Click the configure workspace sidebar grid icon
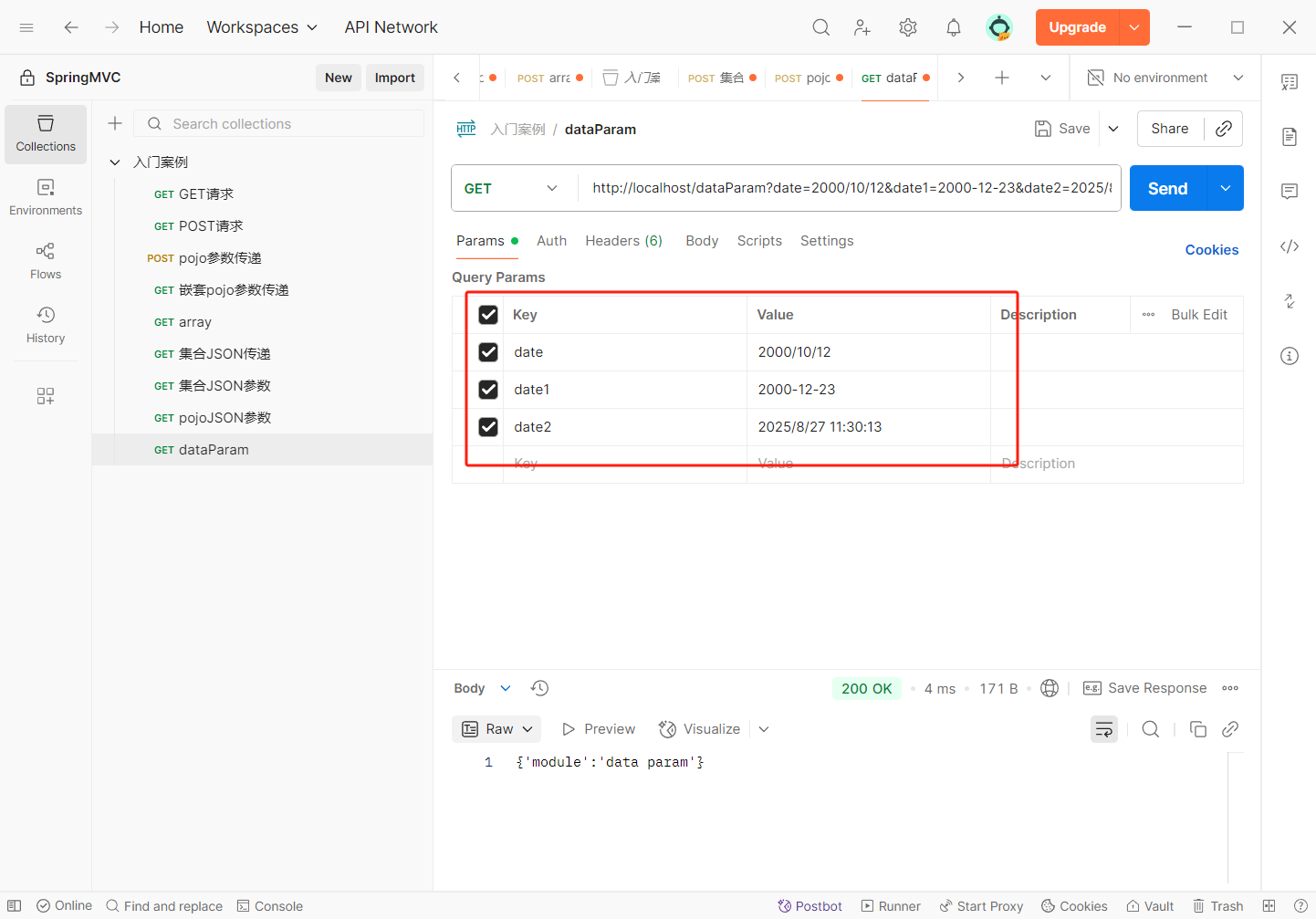 46,396
